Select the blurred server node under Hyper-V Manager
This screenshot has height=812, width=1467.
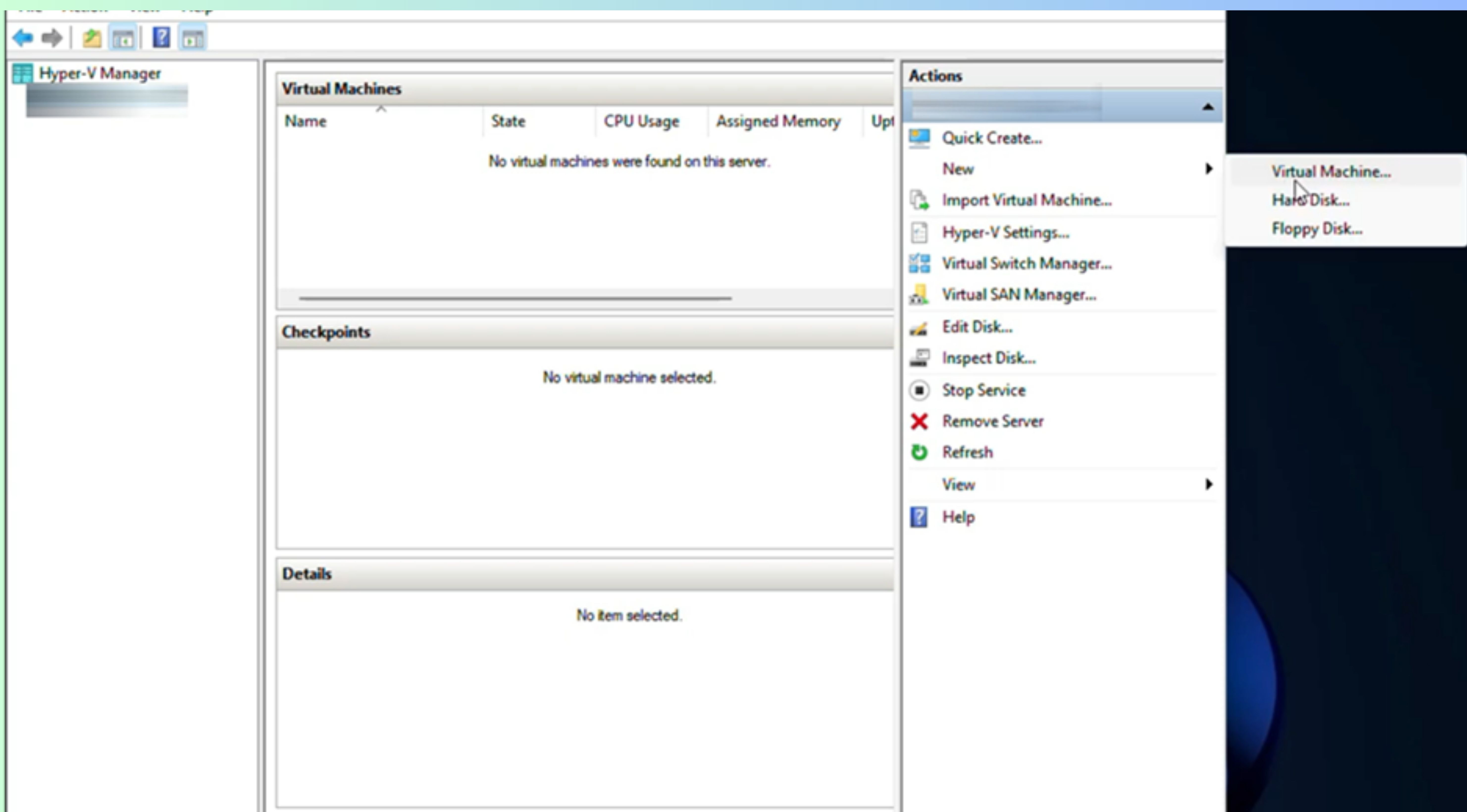pos(107,100)
